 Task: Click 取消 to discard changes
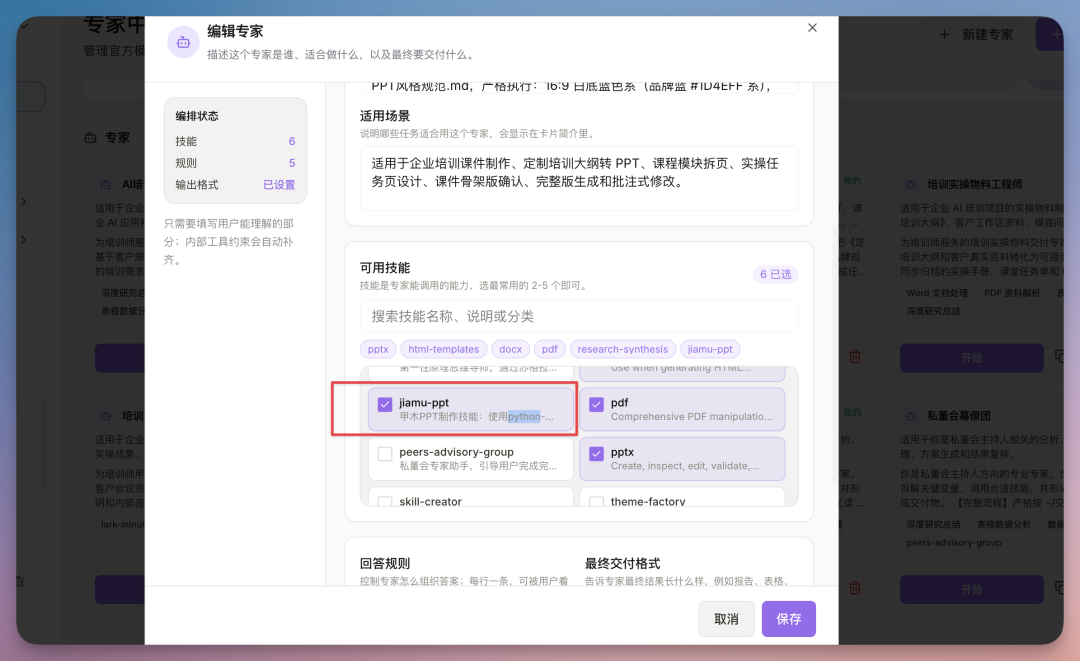pyautogui.click(x=726, y=619)
